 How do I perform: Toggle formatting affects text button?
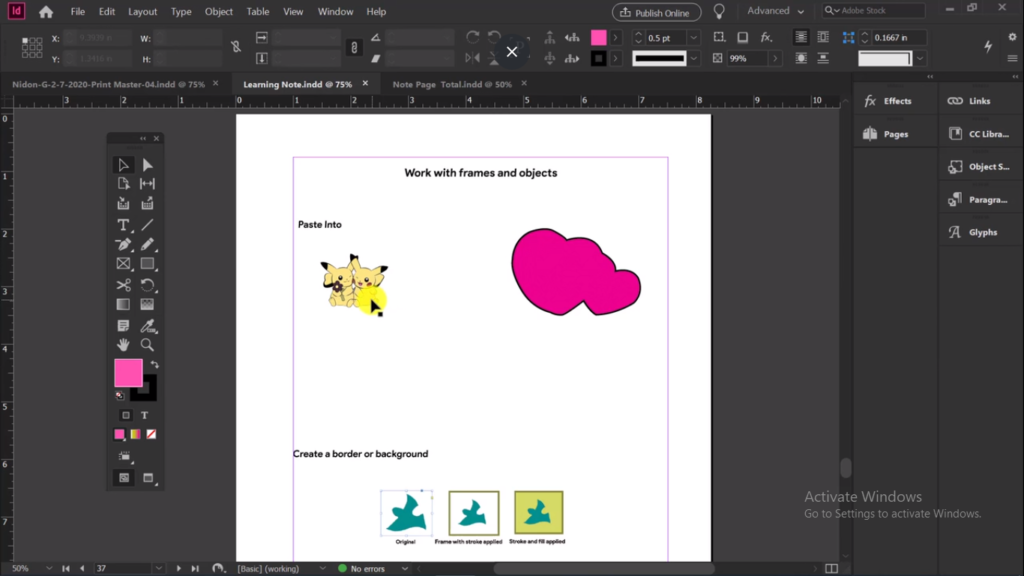coord(144,415)
